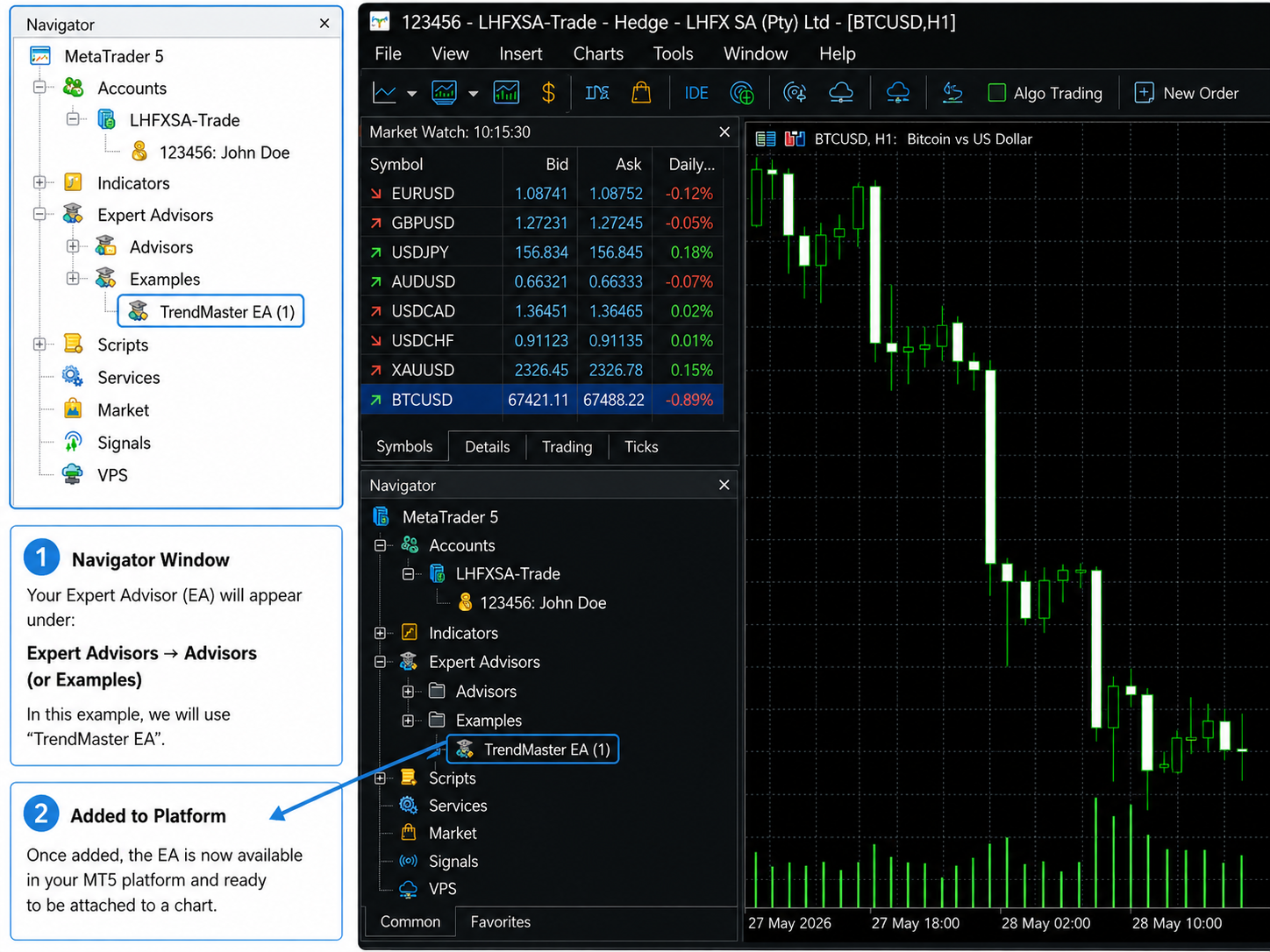Click the green bar chart icon in the toolbar

[x=506, y=92]
